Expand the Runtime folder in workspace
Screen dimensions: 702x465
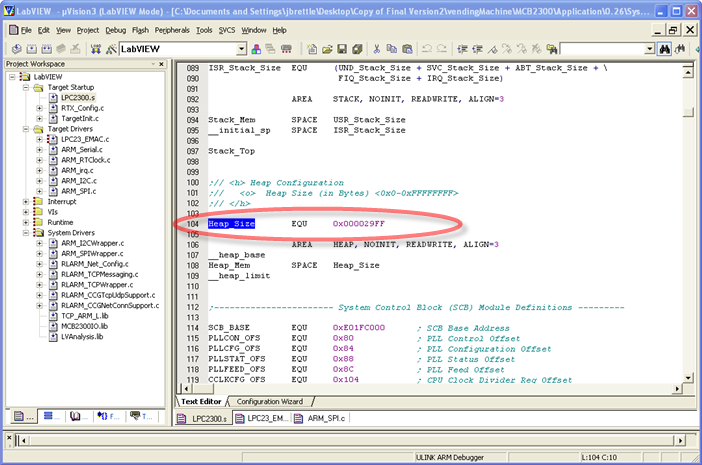click(25, 222)
